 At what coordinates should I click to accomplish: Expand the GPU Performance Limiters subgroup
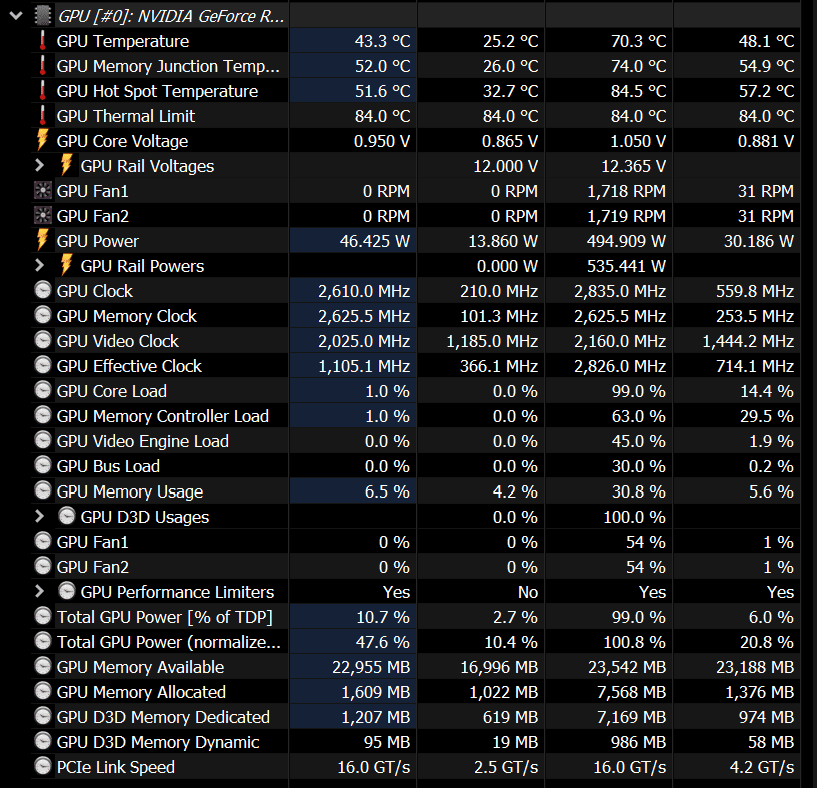tap(39, 592)
